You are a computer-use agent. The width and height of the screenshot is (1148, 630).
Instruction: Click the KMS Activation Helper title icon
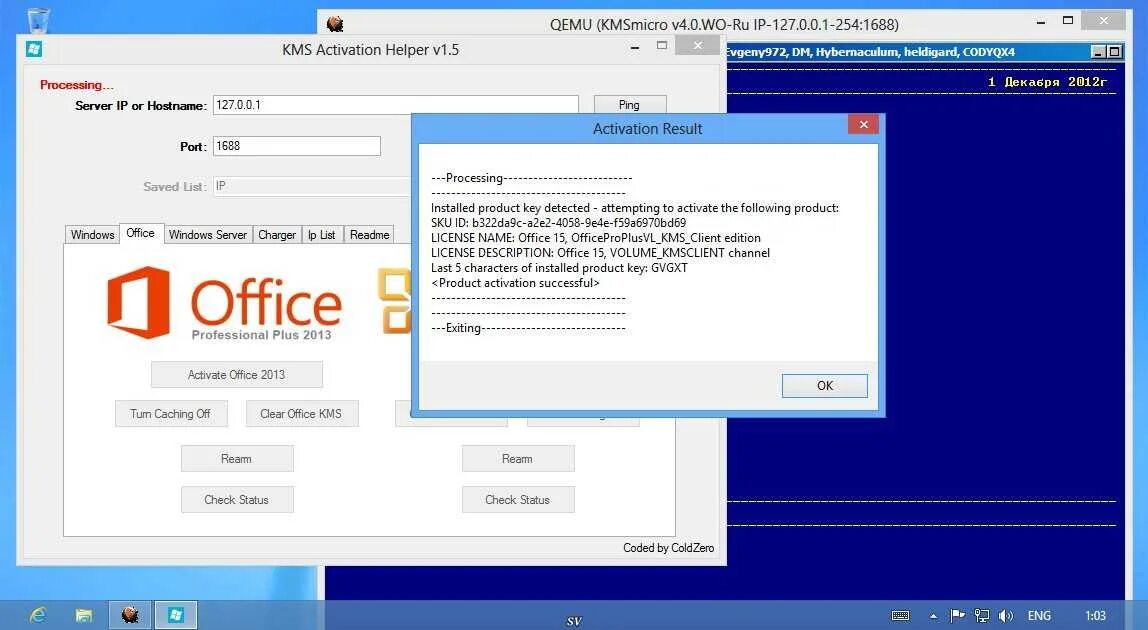point(34,49)
